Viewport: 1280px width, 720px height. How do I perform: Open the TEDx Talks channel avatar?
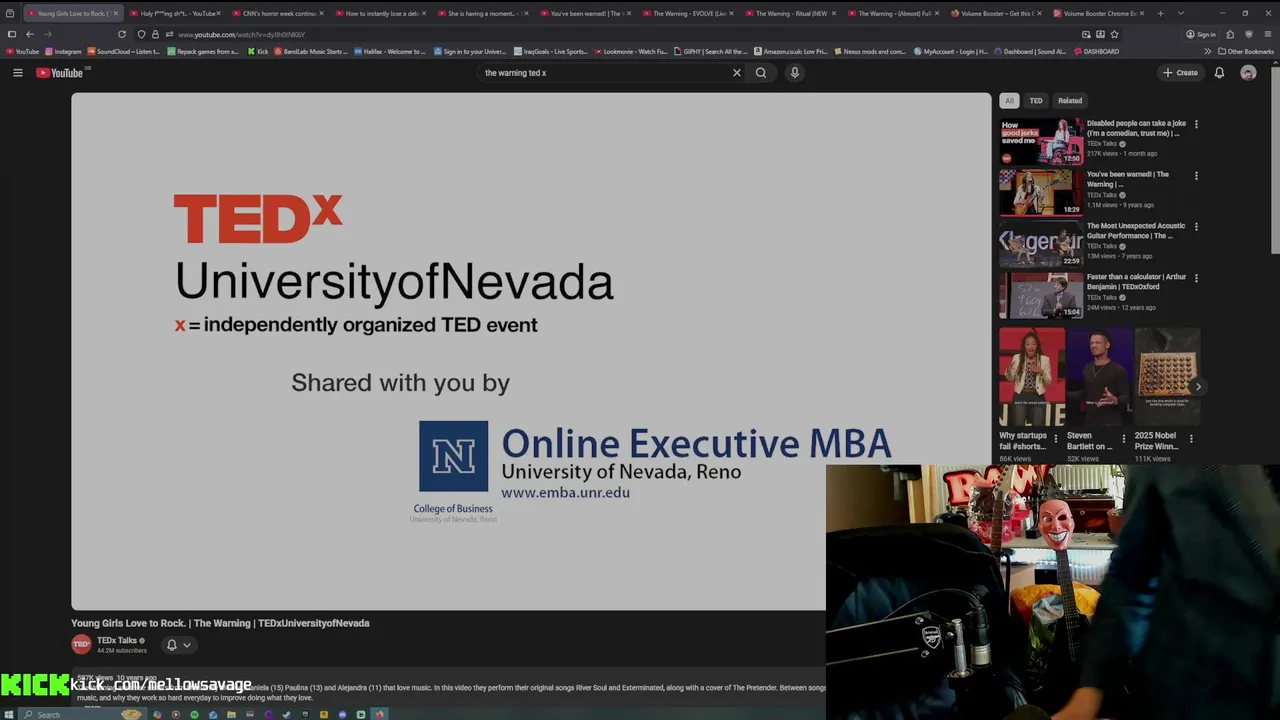[x=81, y=644]
